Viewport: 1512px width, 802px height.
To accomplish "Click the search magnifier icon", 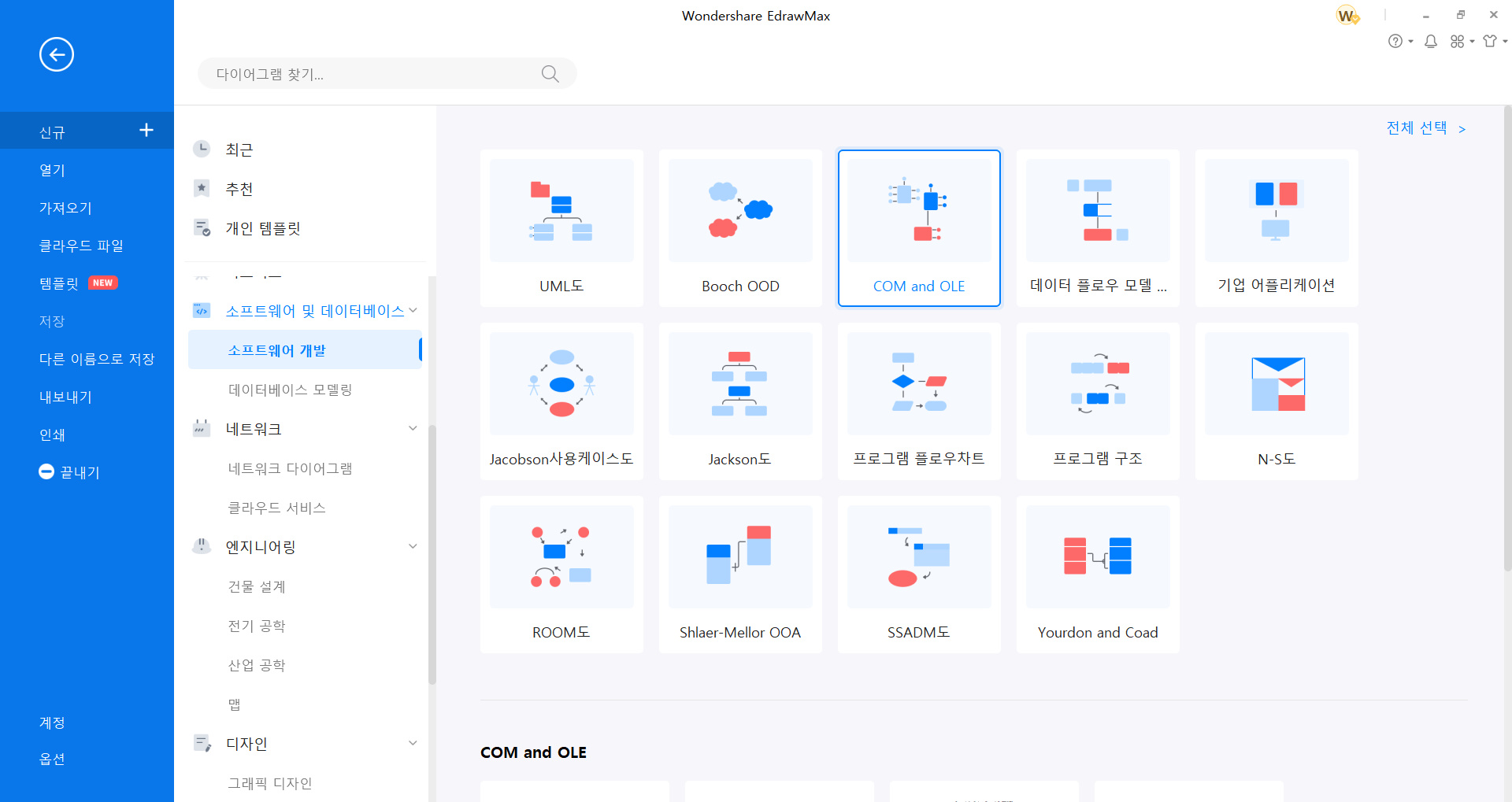I will (x=550, y=74).
